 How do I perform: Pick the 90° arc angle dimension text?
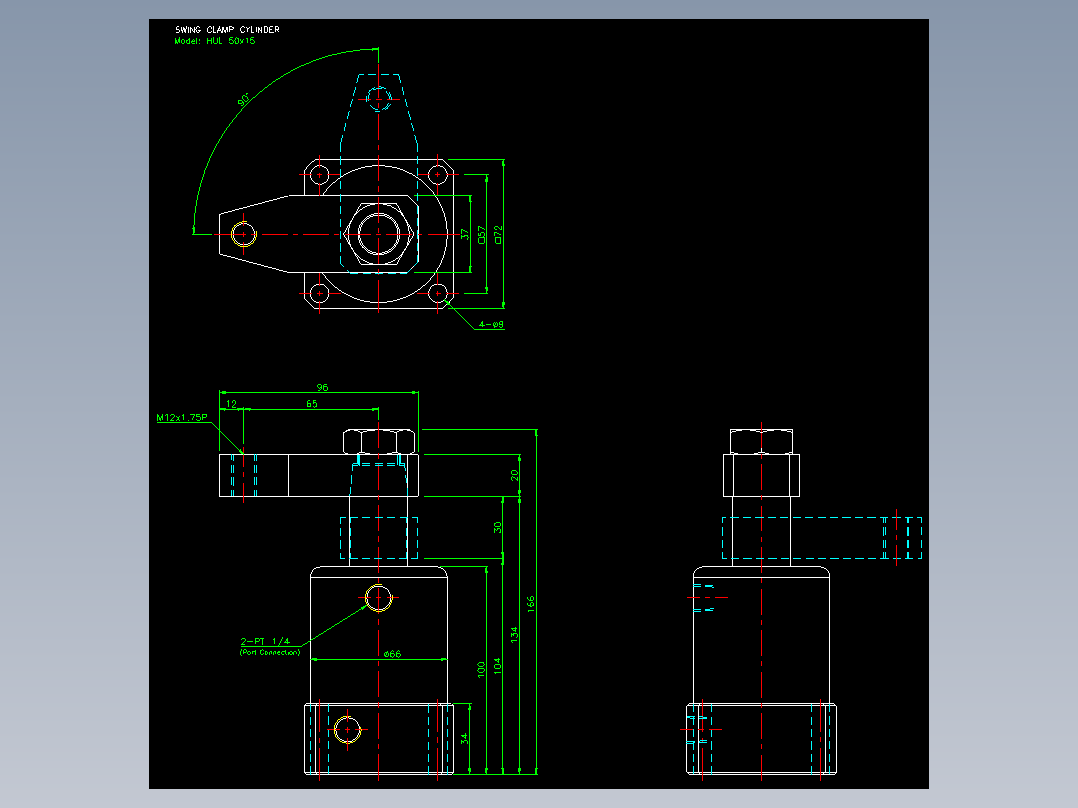tap(243, 100)
